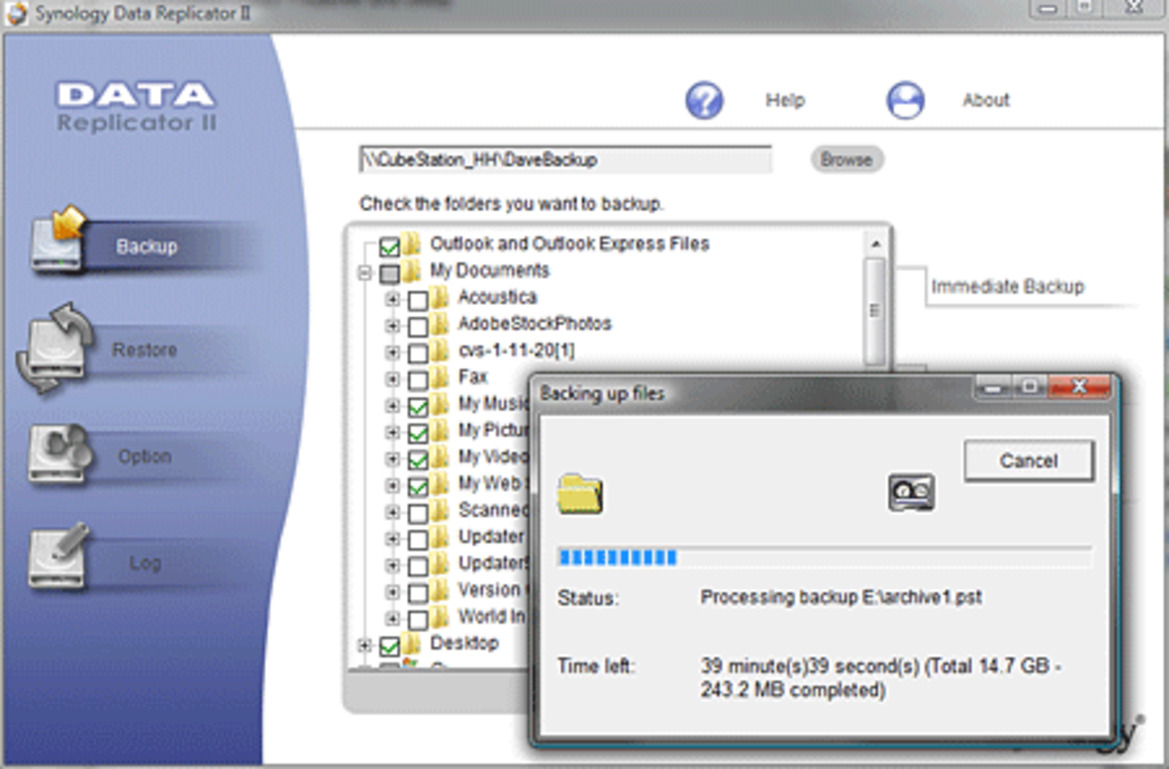This screenshot has width=1169, height=769.
Task: Select the My Documents tree row
Action: pyautogui.click(x=489, y=271)
